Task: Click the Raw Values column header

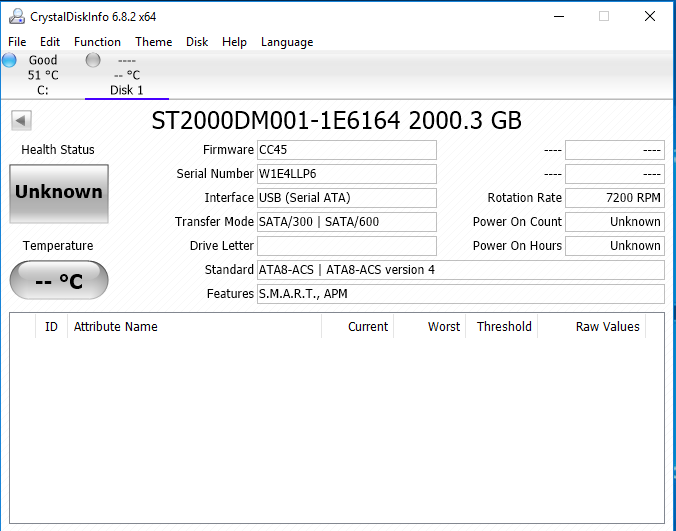Action: tap(592, 327)
